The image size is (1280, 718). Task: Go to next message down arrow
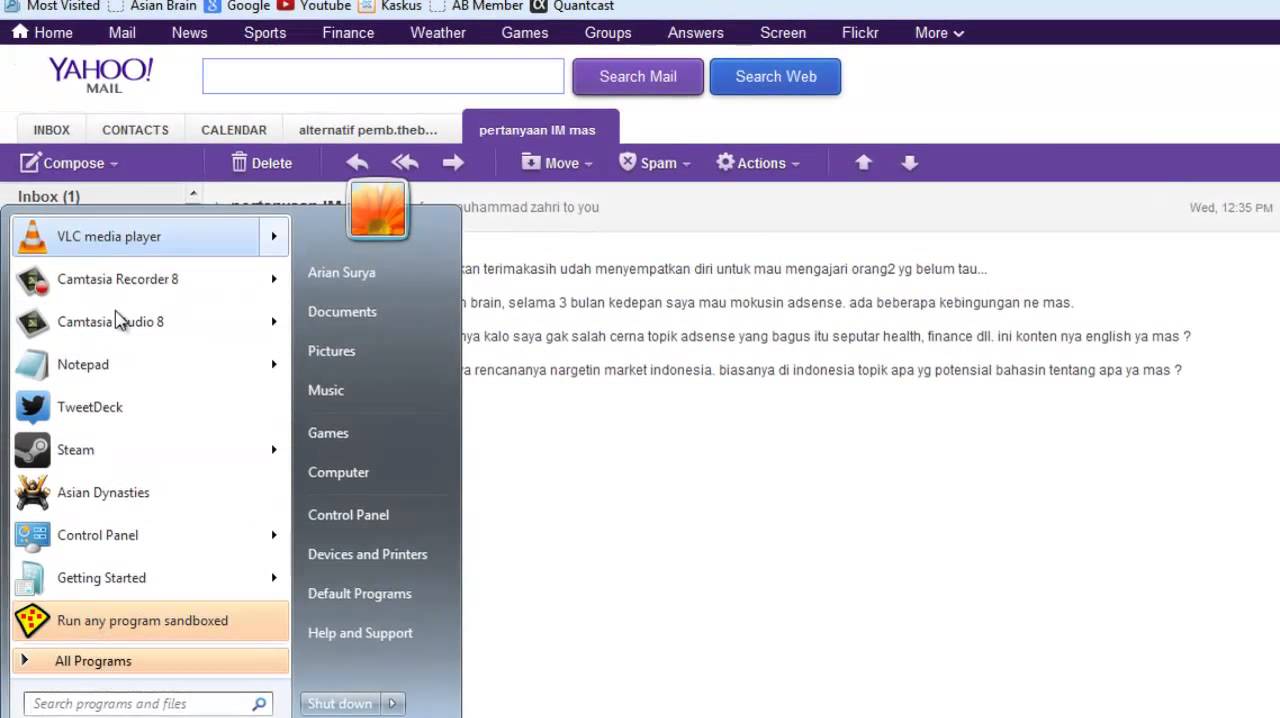coord(909,163)
